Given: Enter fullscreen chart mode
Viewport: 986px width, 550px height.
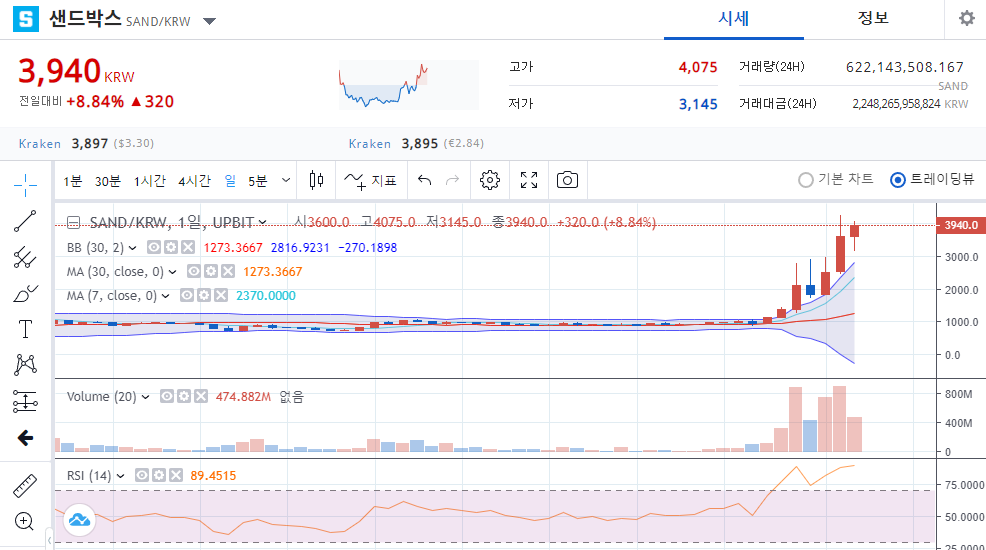Looking at the screenshot, I should pyautogui.click(x=529, y=180).
